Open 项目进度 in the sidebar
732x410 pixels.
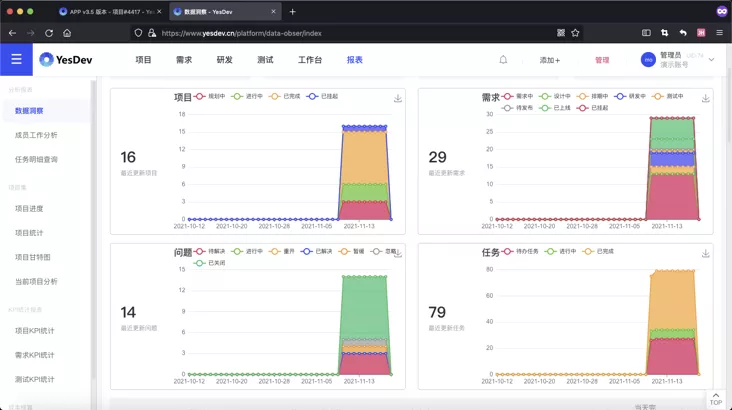(29, 208)
